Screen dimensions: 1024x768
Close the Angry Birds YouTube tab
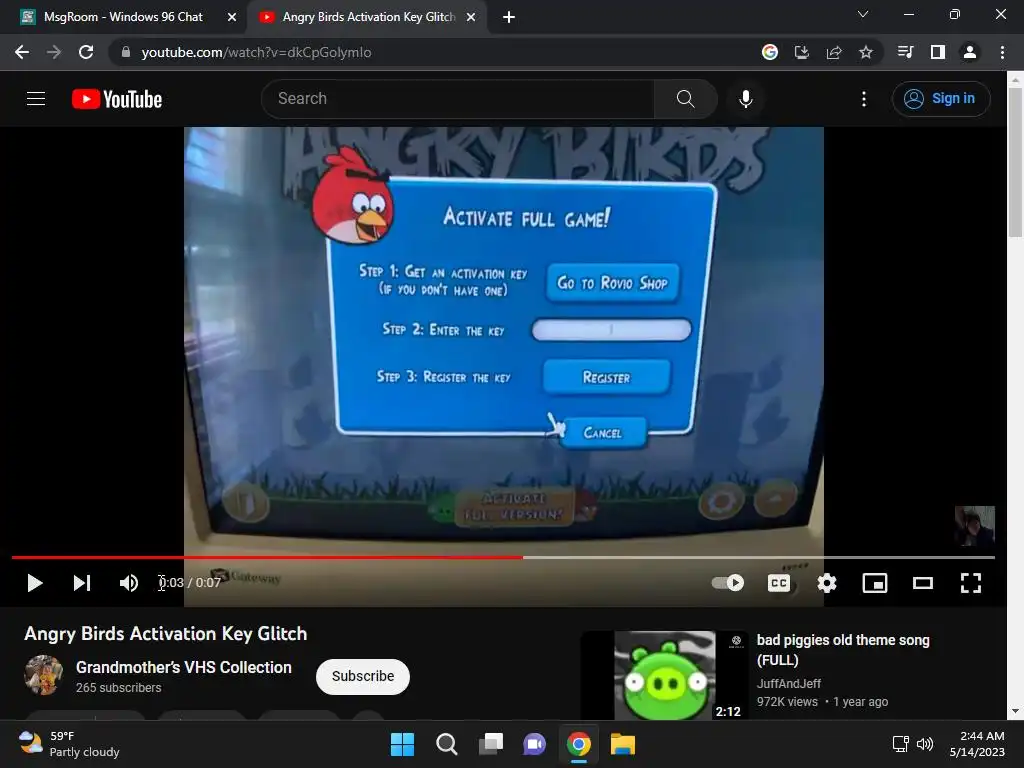[471, 17]
